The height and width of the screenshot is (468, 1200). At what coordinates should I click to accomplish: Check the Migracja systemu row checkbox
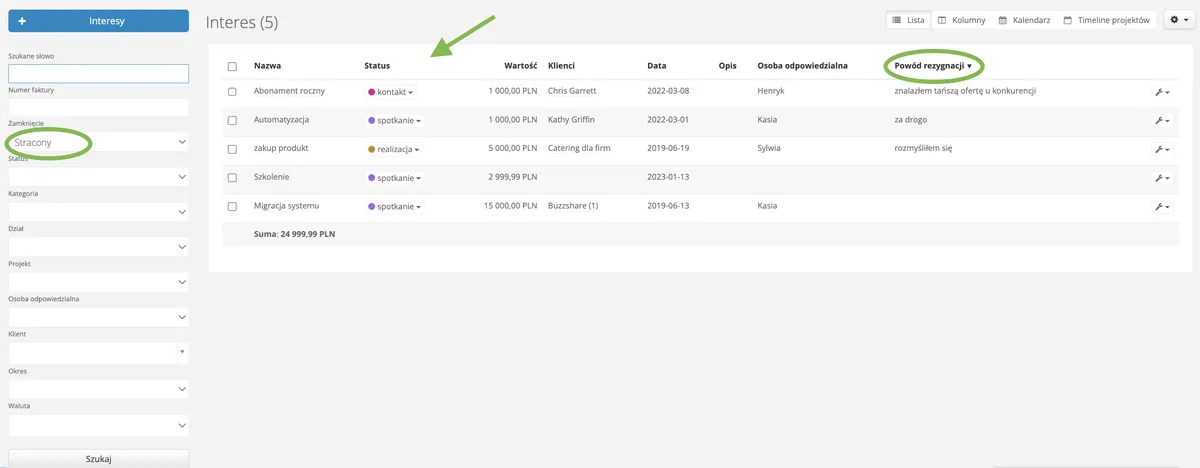tap(232, 206)
